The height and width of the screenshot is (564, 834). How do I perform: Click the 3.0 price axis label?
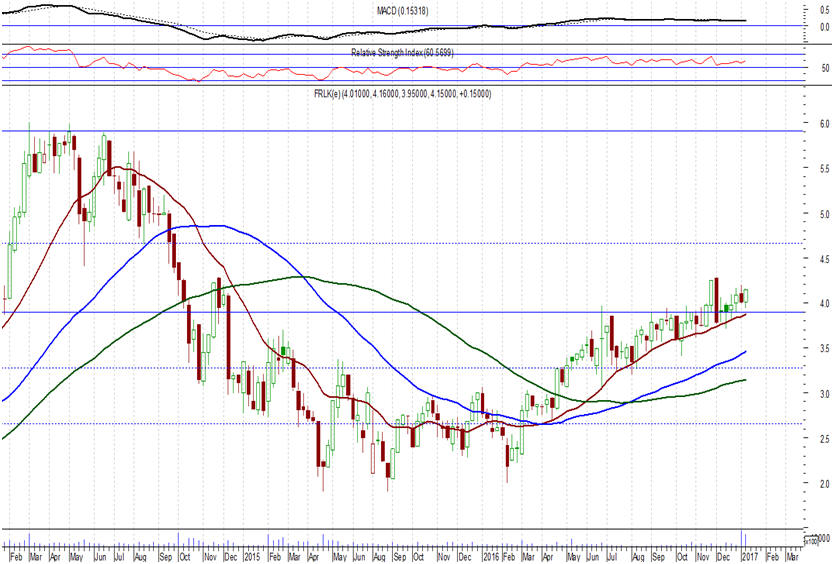[x=824, y=394]
